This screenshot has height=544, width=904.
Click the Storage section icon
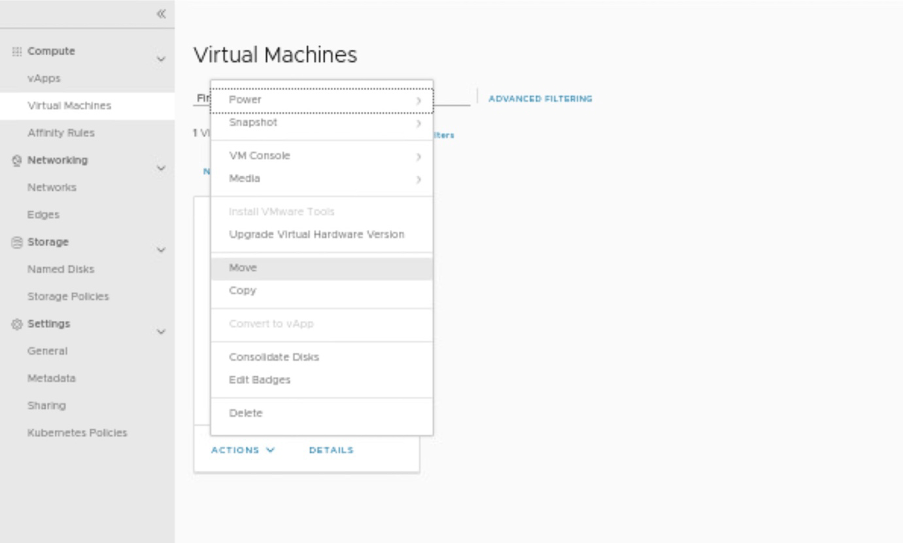(15, 242)
